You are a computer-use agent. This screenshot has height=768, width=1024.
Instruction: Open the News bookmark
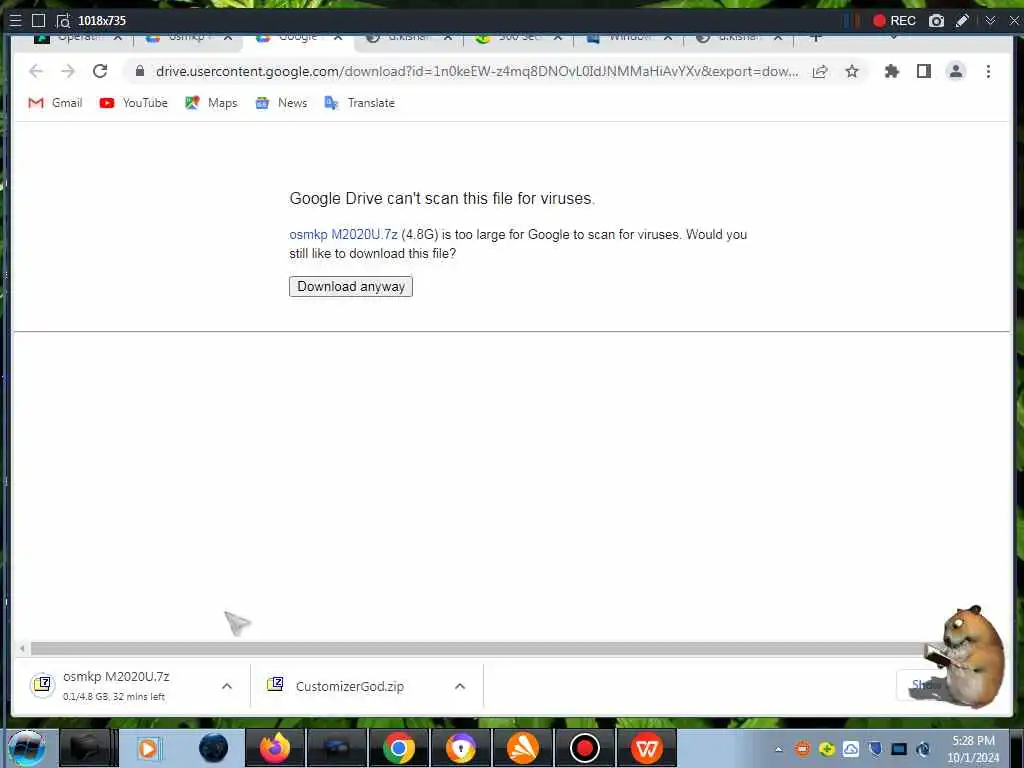point(281,103)
